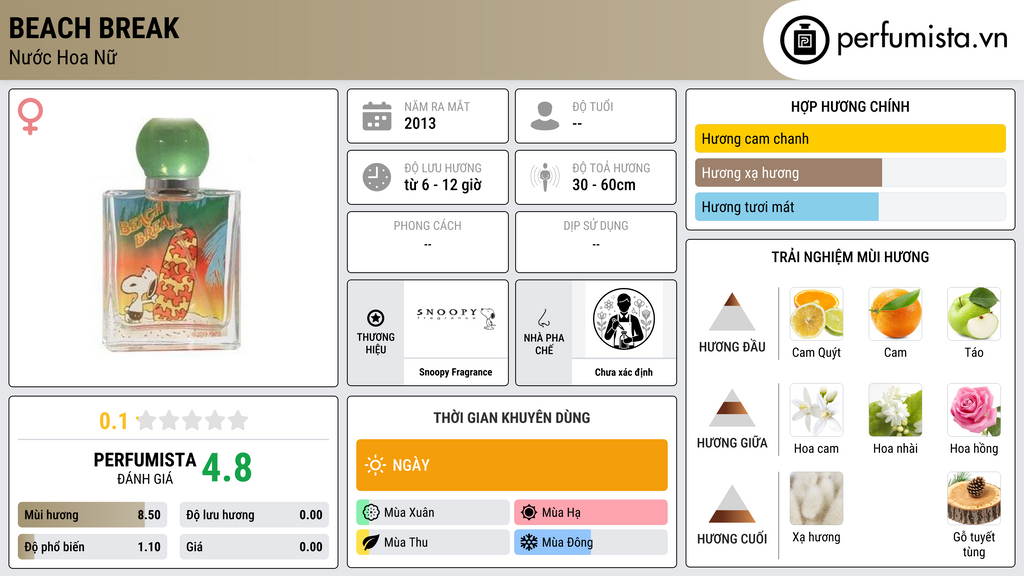Click the 'từ 6 - 12 giờ' longevity value
This screenshot has width=1024, height=576.
[x=443, y=185]
